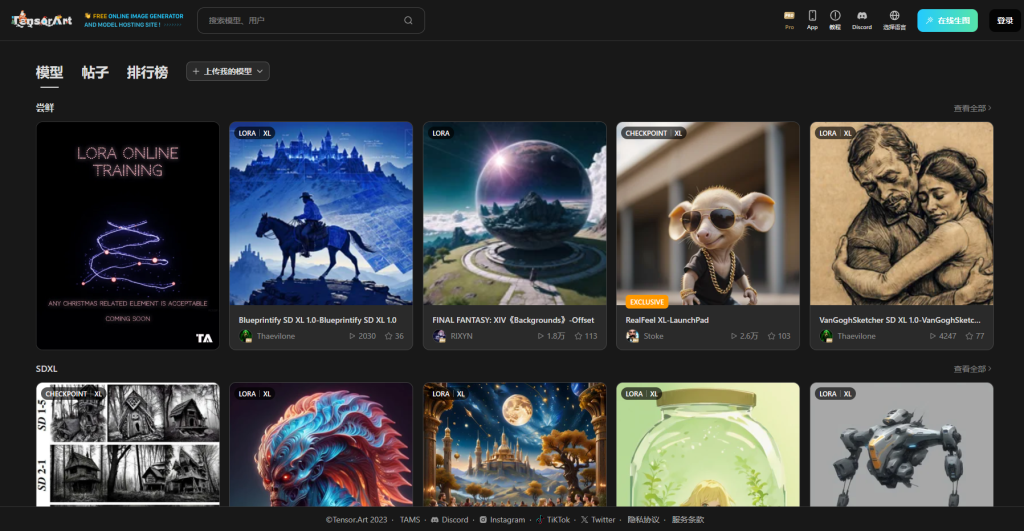
Task: Open the FINAL FANTASY XIV Backgrounds thumbnail
Action: pyautogui.click(x=515, y=214)
